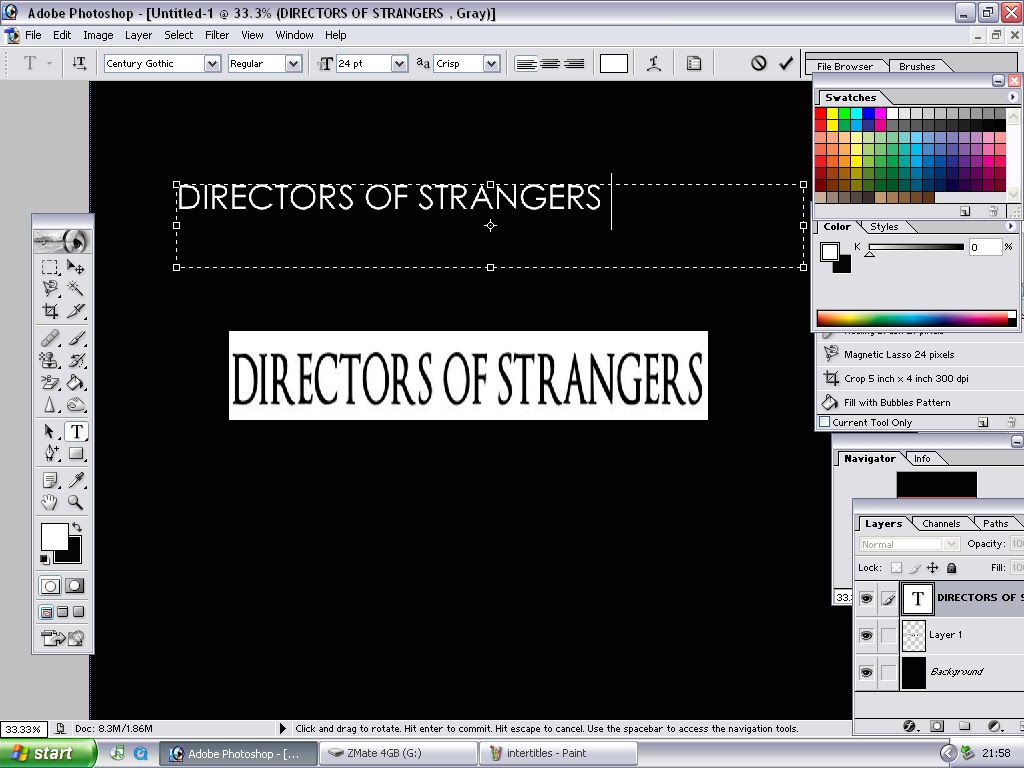
Task: Open the font style Regular dropdown
Action: [293, 63]
